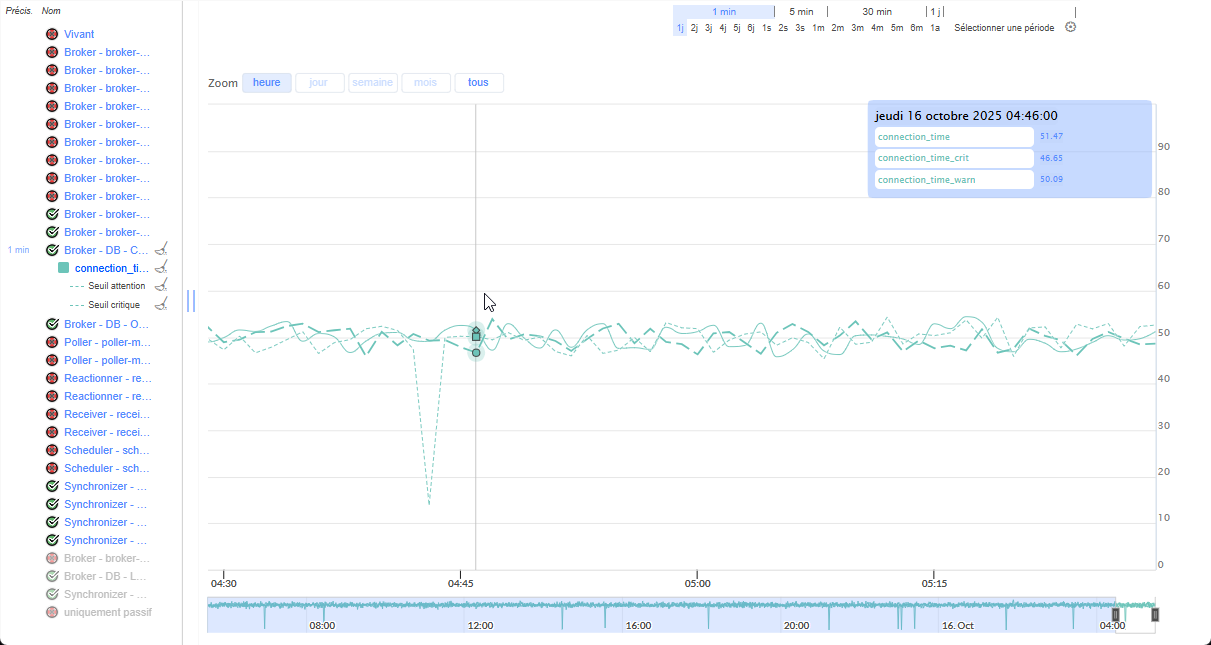Select the 1m period tab

click(818, 28)
